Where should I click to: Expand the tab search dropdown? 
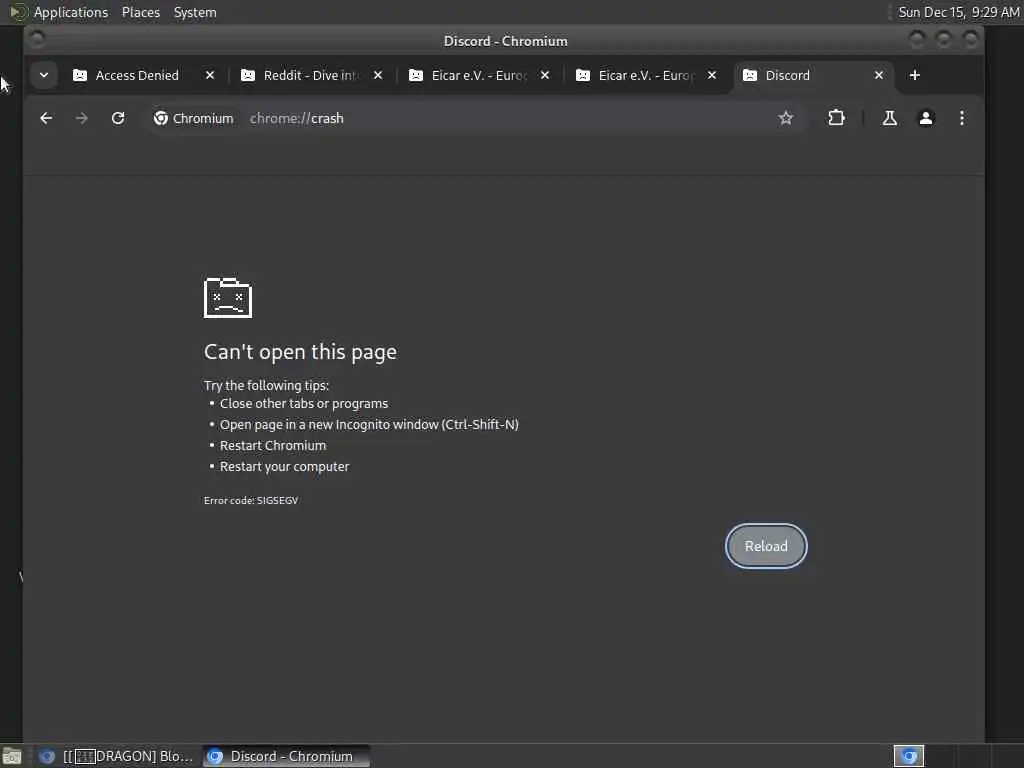44,75
